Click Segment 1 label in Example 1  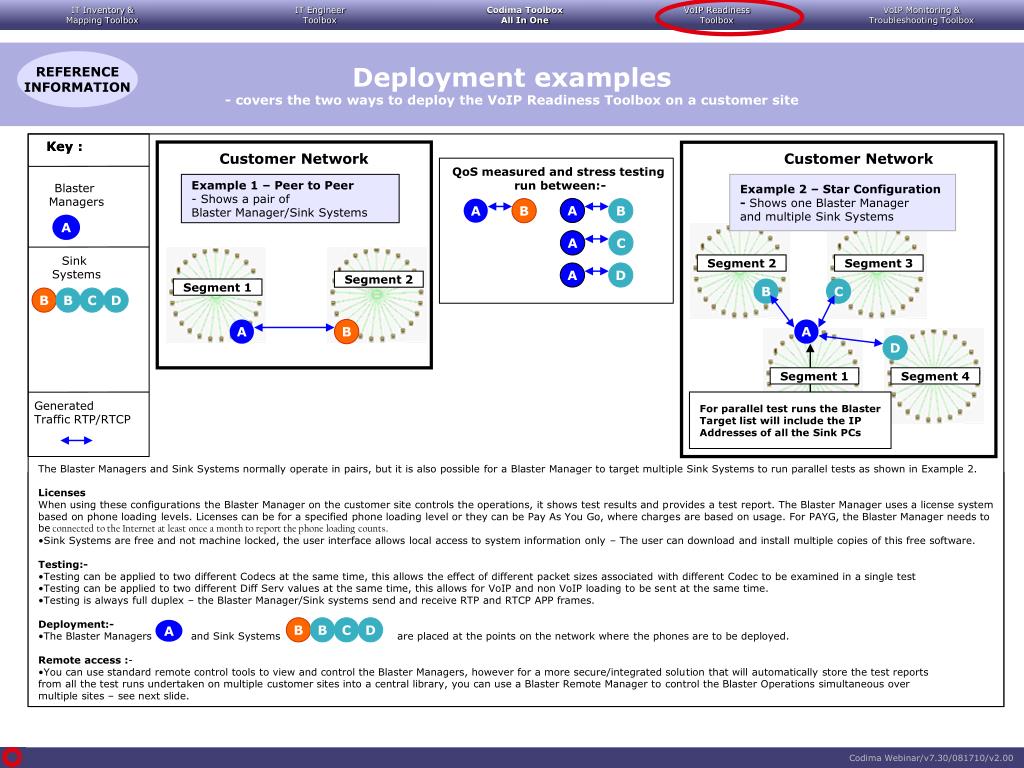[x=217, y=287]
